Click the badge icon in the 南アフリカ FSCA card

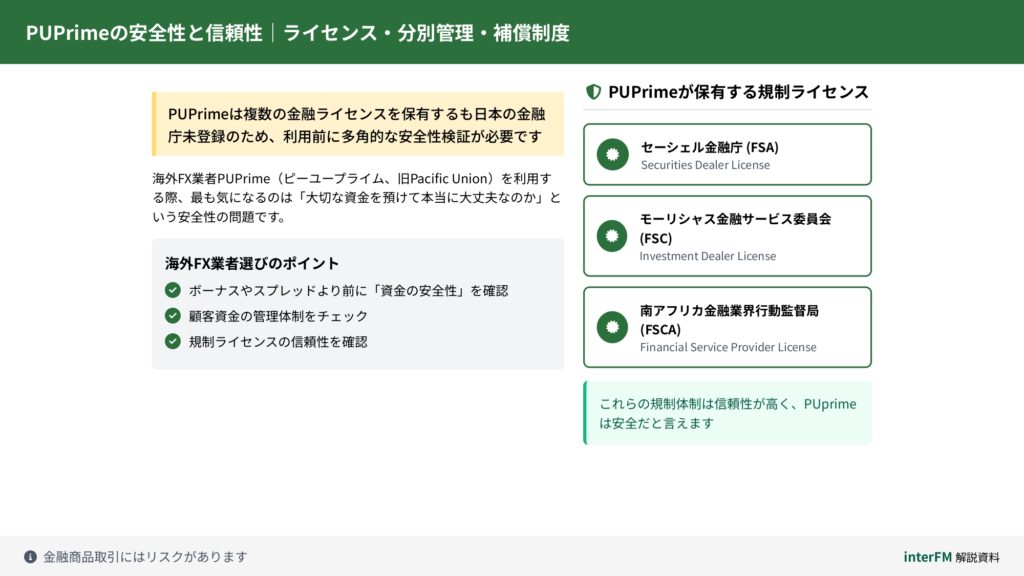(x=612, y=328)
